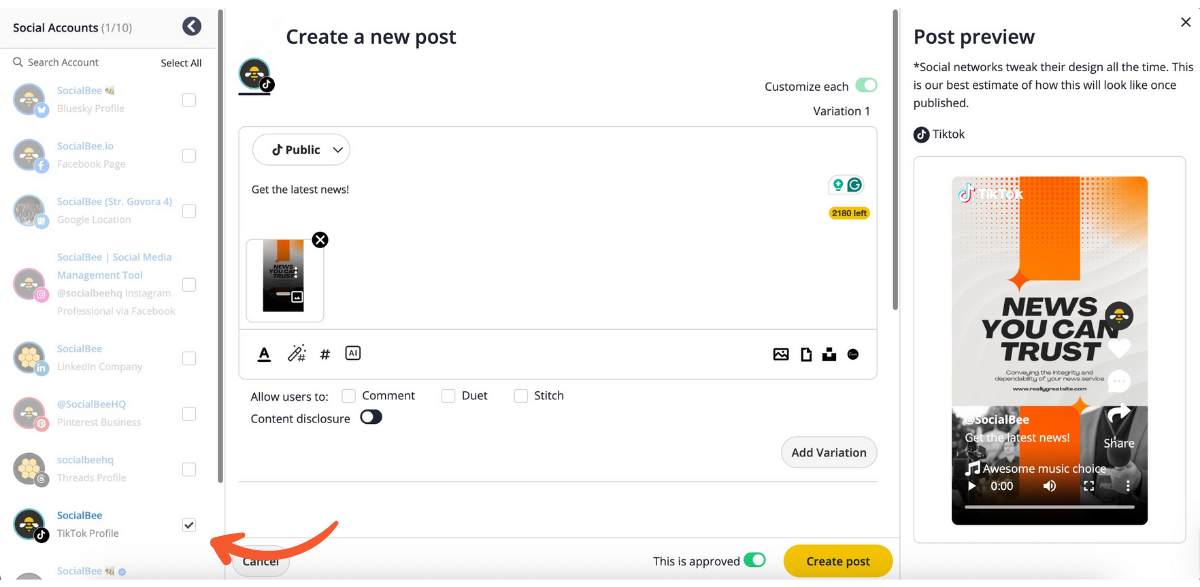
Task: Click the add image icon
Action: [x=781, y=354]
